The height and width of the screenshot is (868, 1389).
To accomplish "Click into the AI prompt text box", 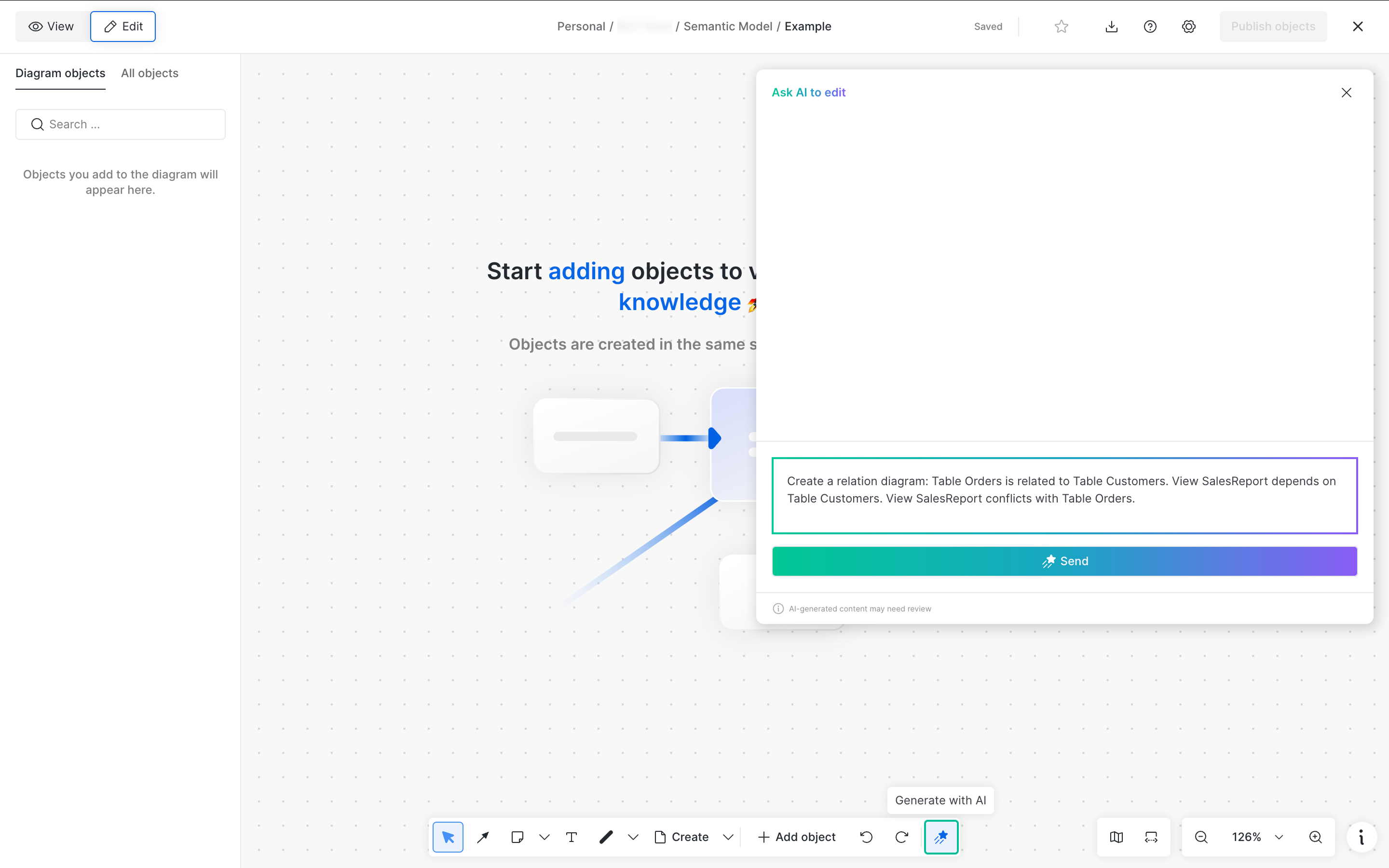I will pyautogui.click(x=1065, y=495).
